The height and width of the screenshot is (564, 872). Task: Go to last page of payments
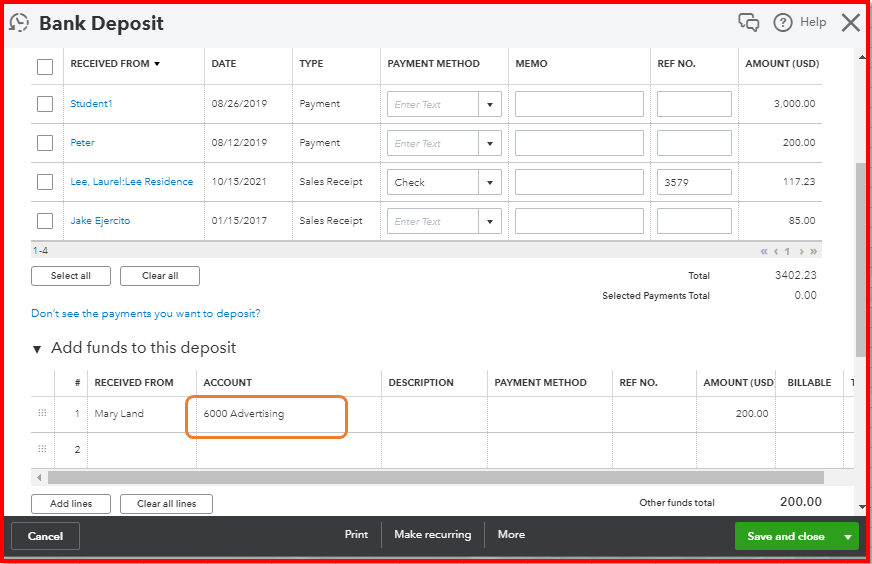813,251
